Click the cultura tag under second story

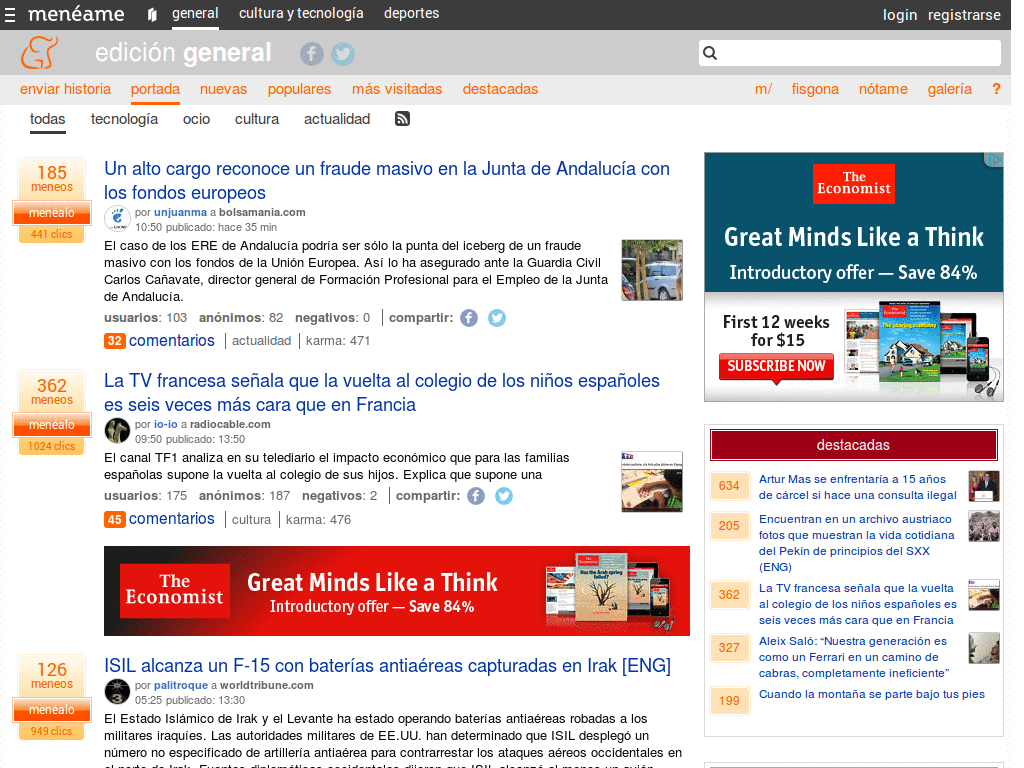click(251, 520)
